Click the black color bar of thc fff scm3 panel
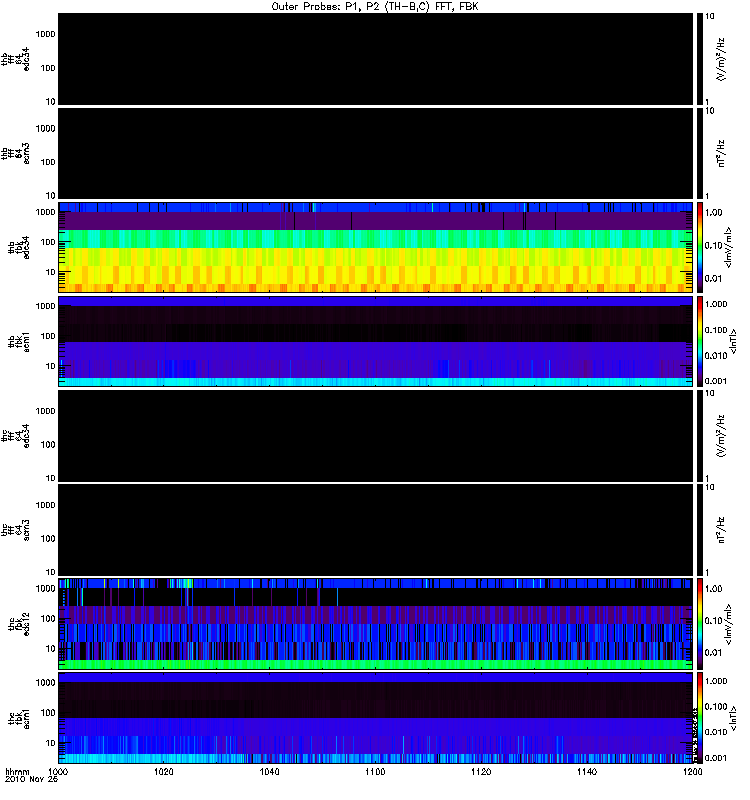Image resolution: width=750 pixels, height=800 pixels. click(x=700, y=530)
